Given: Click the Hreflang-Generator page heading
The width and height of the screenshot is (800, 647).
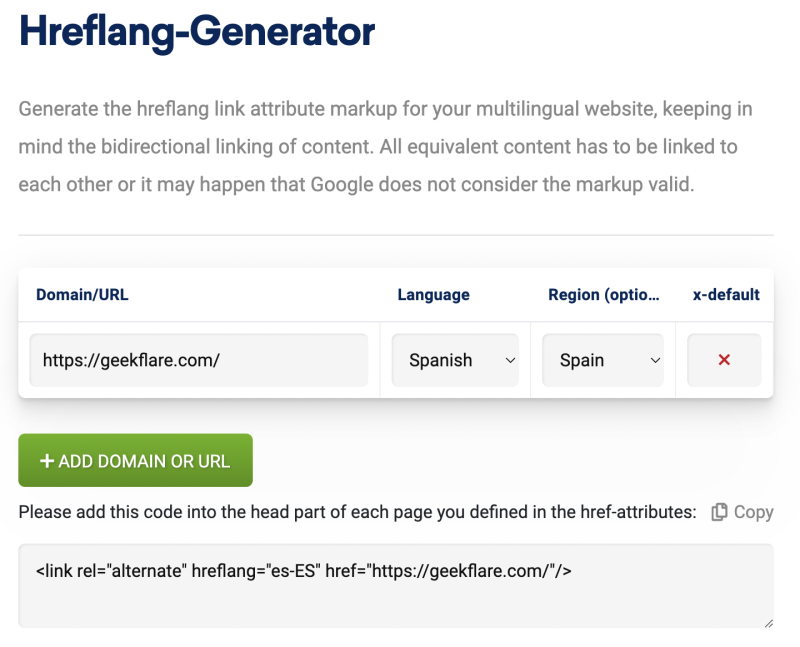Looking at the screenshot, I should 197,32.
